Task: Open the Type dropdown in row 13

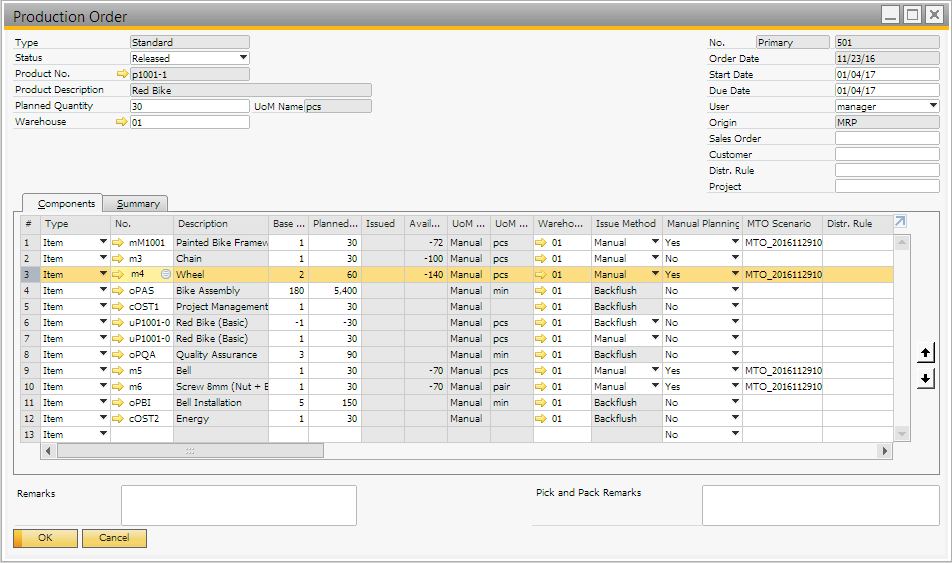Action: click(103, 435)
